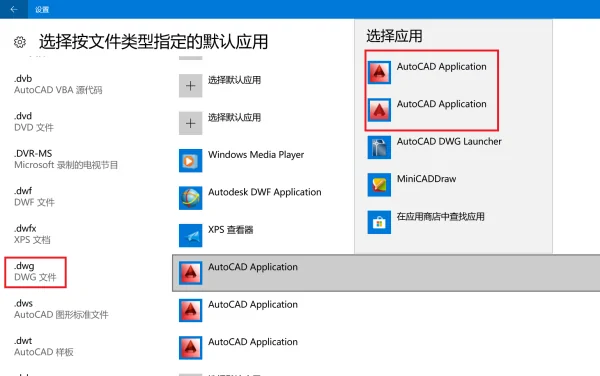Click the .dws AutoCAD 图形标准文件 entry
600x376 pixels.
tap(61, 309)
